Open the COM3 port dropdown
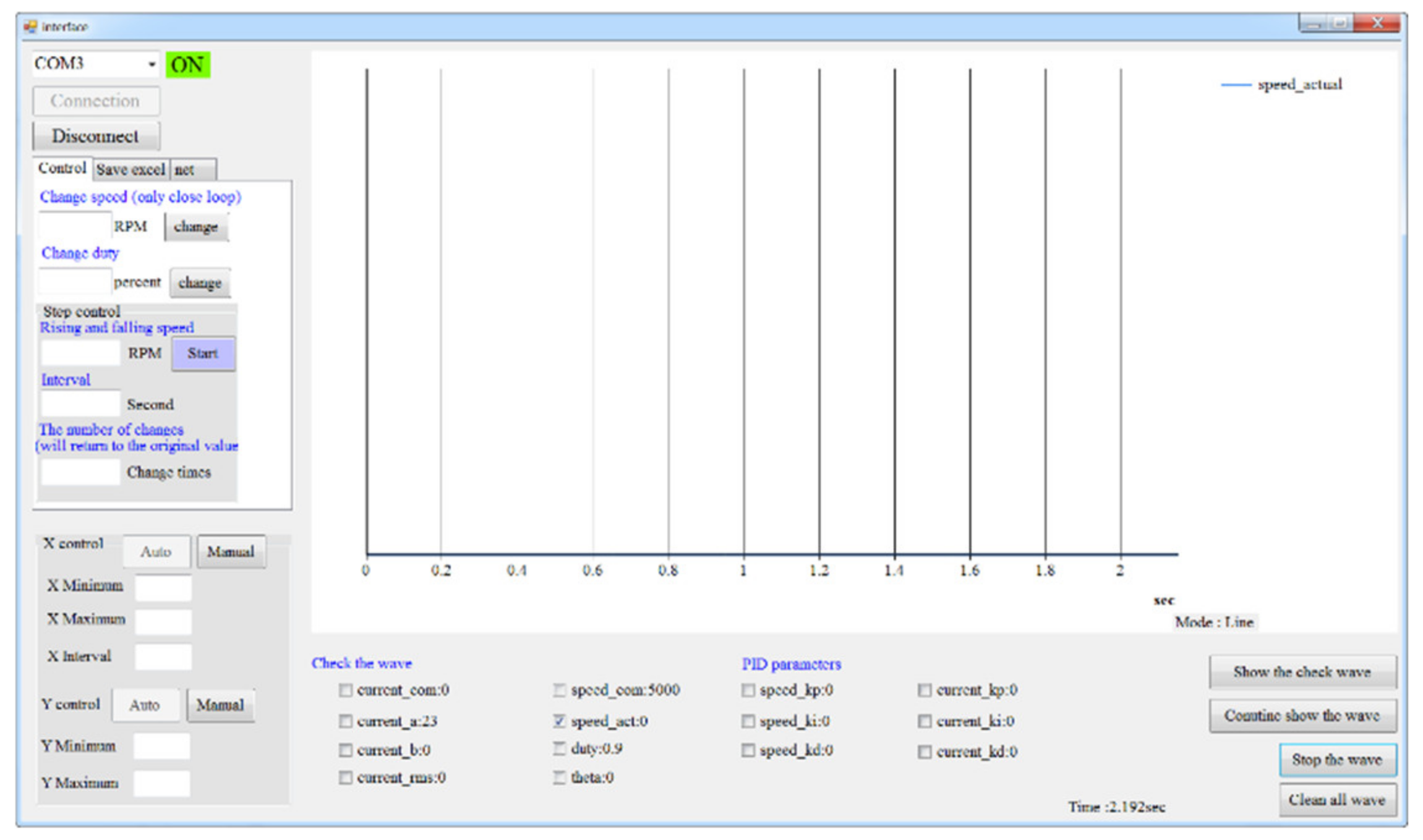The image size is (1423, 840). 152,64
